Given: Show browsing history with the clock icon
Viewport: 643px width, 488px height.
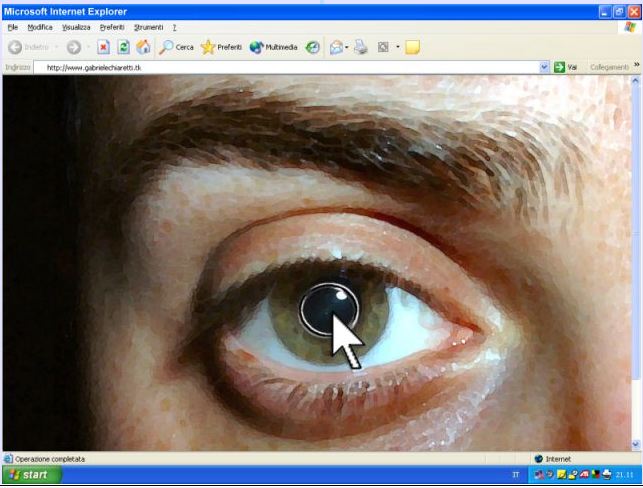Looking at the screenshot, I should [x=313, y=47].
